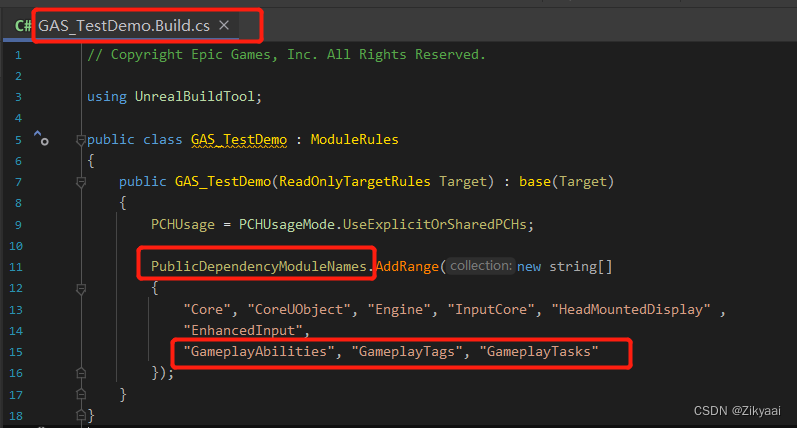
Task: Click the fold end marker on line 16
Action: click(81, 374)
